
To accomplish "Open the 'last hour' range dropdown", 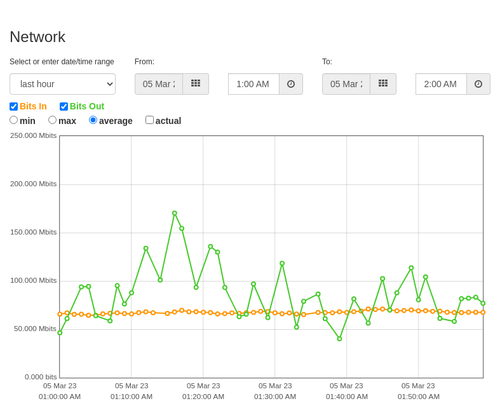I will point(63,84).
